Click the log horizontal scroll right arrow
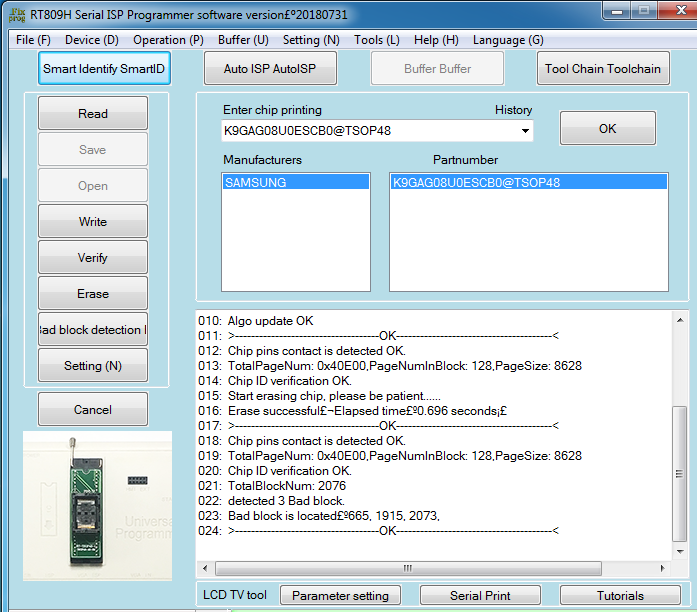 [x=662, y=568]
